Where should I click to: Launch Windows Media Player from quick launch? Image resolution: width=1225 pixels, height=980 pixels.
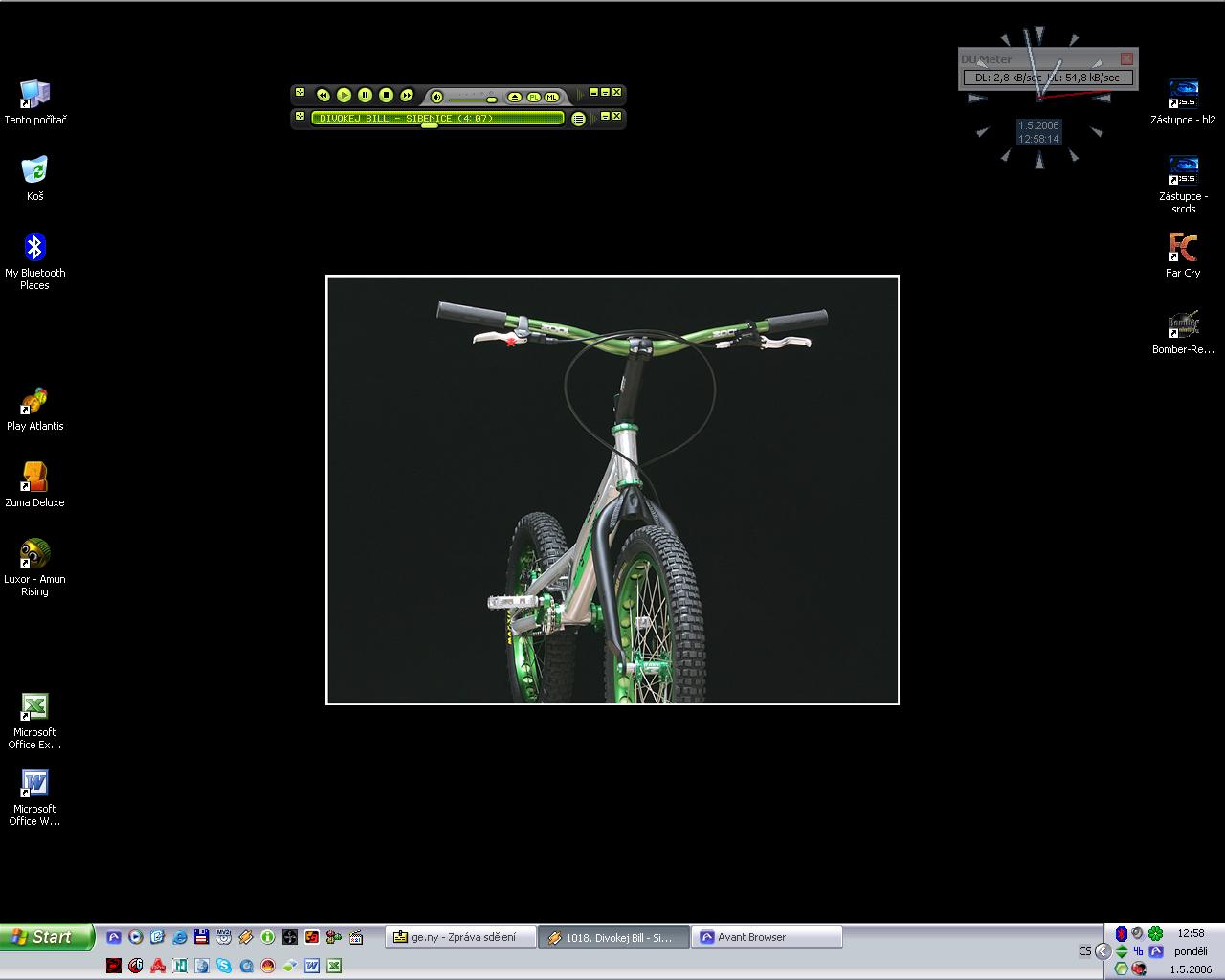tap(136, 937)
